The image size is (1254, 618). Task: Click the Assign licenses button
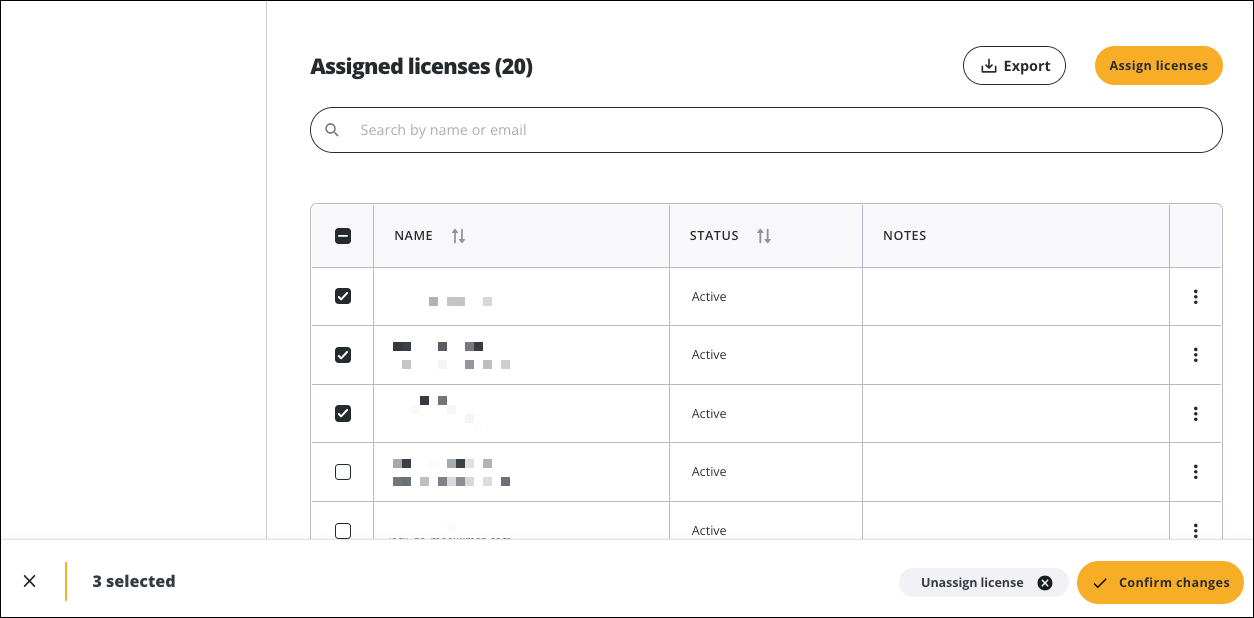[x=1158, y=66]
